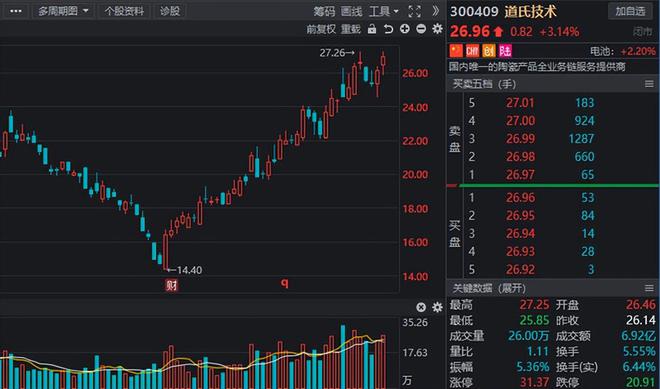Toggle the 前复权 price adjustment setting
Viewport: 660px width, 389px height.
pos(321,29)
